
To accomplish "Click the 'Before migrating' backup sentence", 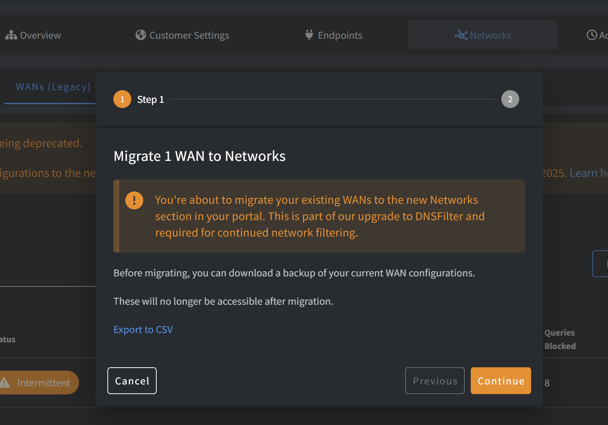I will tap(294, 273).
